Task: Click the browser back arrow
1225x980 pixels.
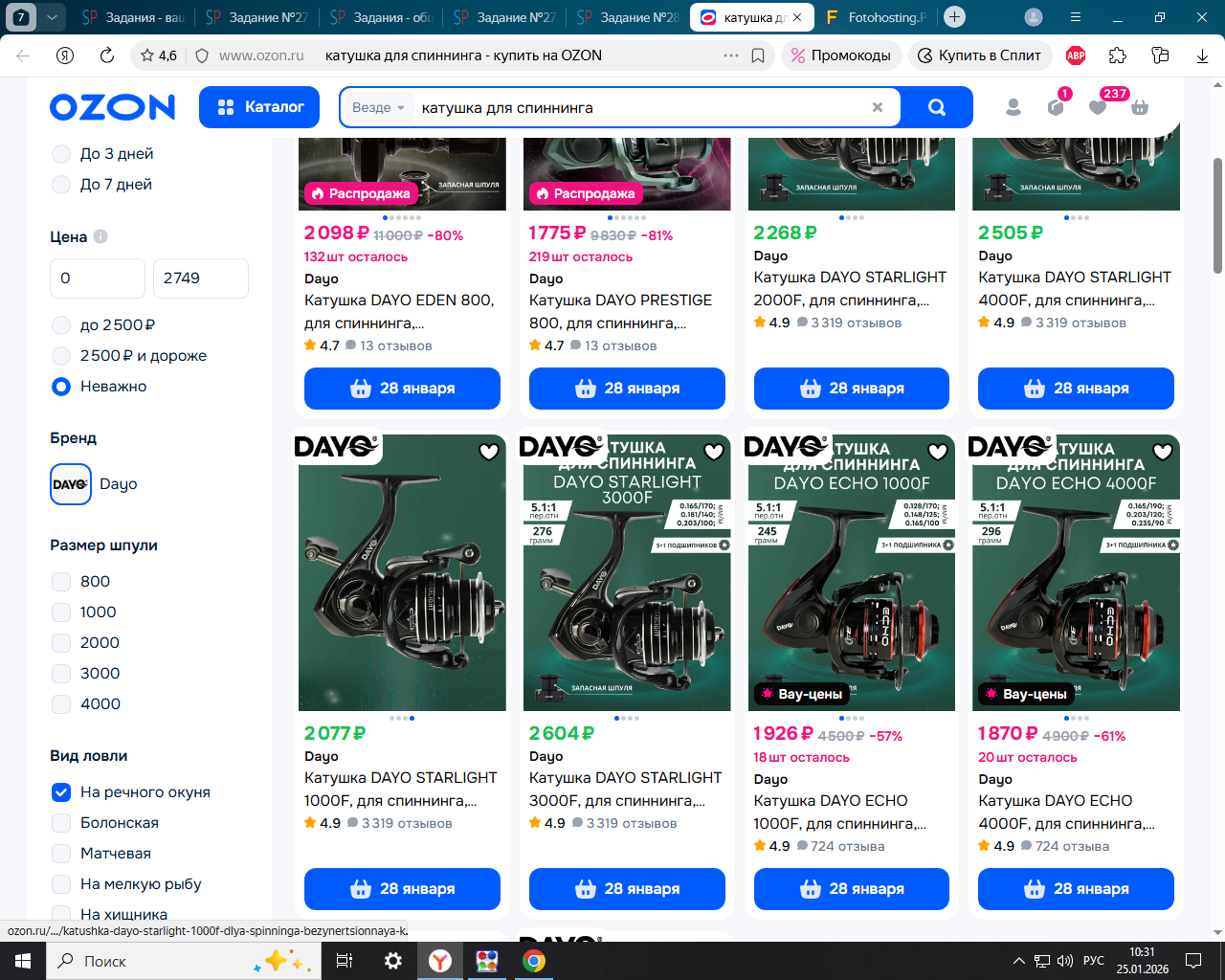Action: click(x=23, y=56)
